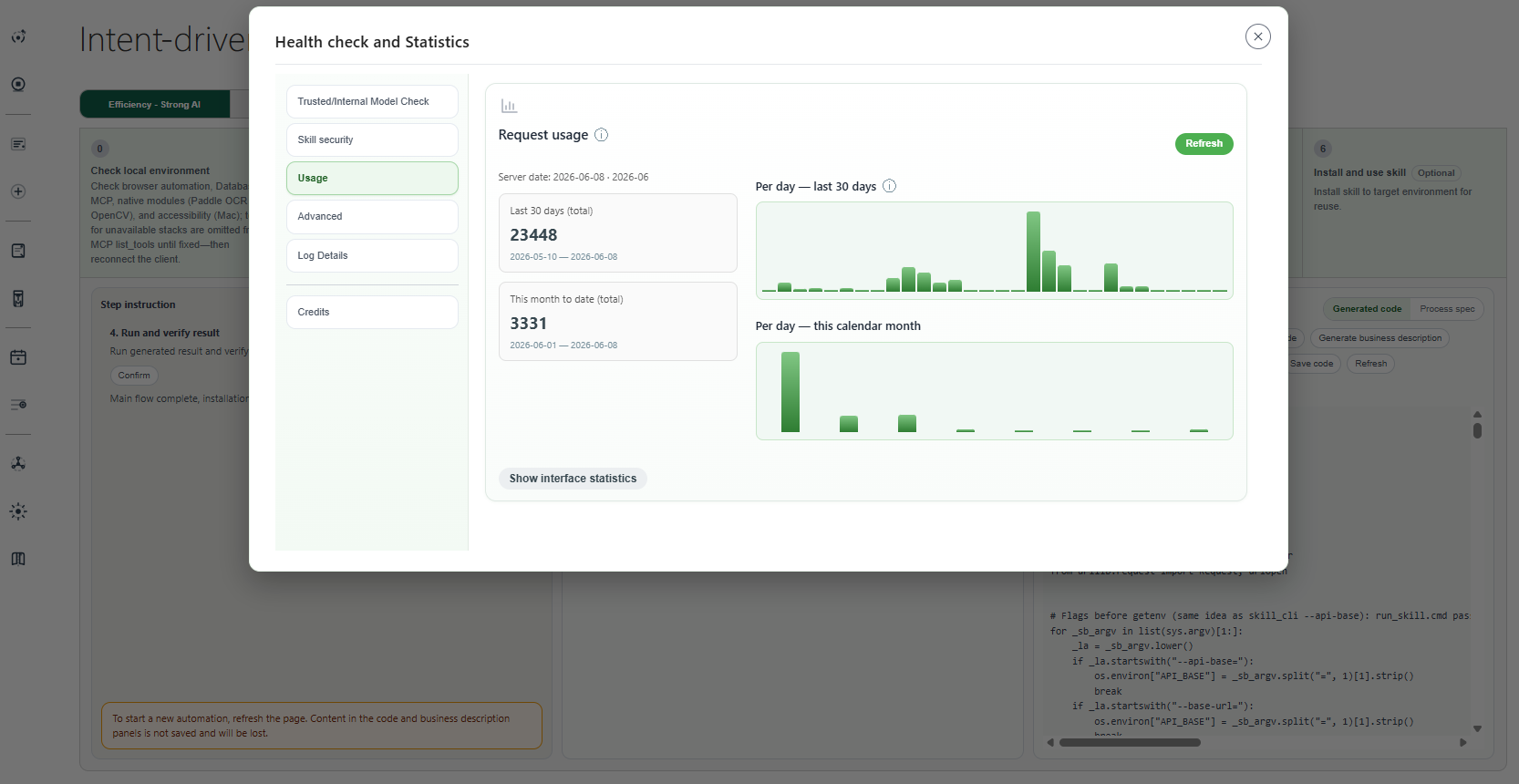Open the network nodes icon in sidebar

click(18, 463)
